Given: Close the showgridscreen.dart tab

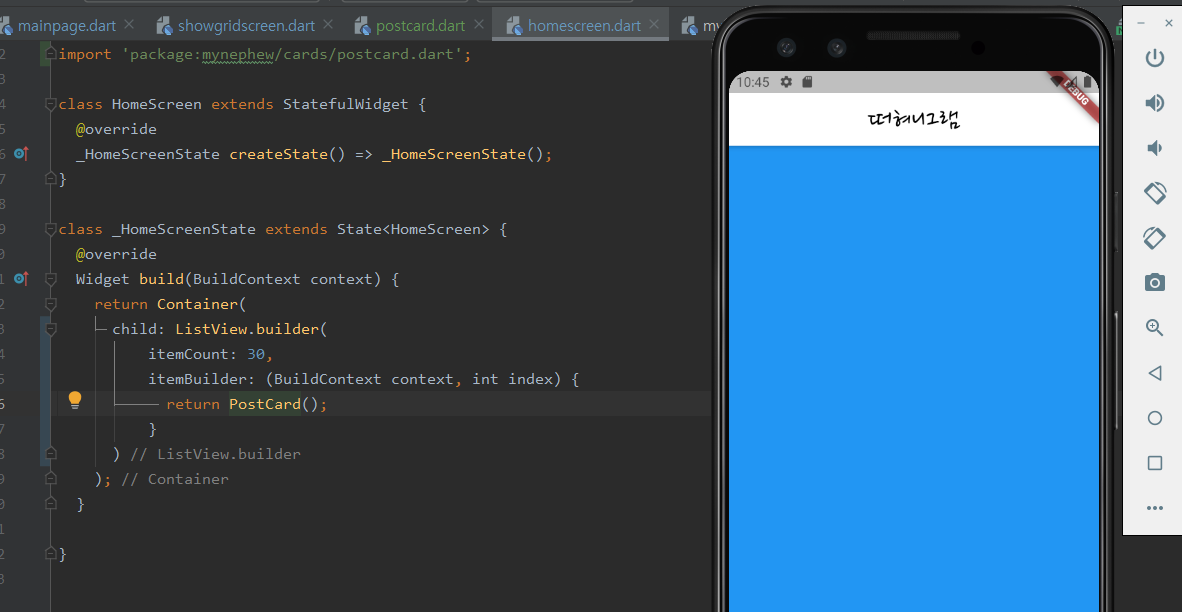Looking at the screenshot, I should pos(328,25).
